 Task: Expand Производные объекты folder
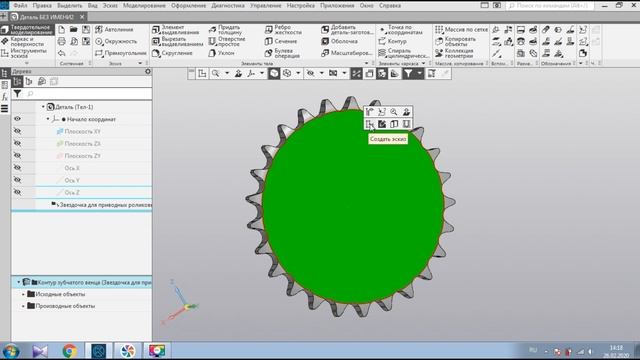pyautogui.click(x=24, y=306)
